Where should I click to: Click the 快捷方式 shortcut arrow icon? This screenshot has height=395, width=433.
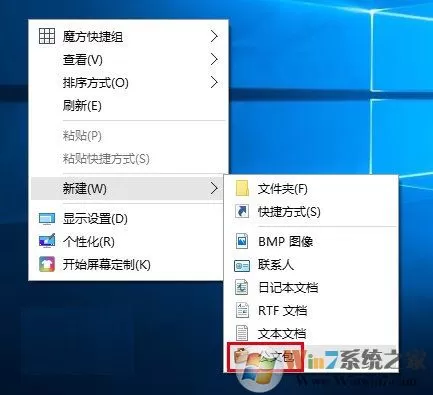pos(242,211)
